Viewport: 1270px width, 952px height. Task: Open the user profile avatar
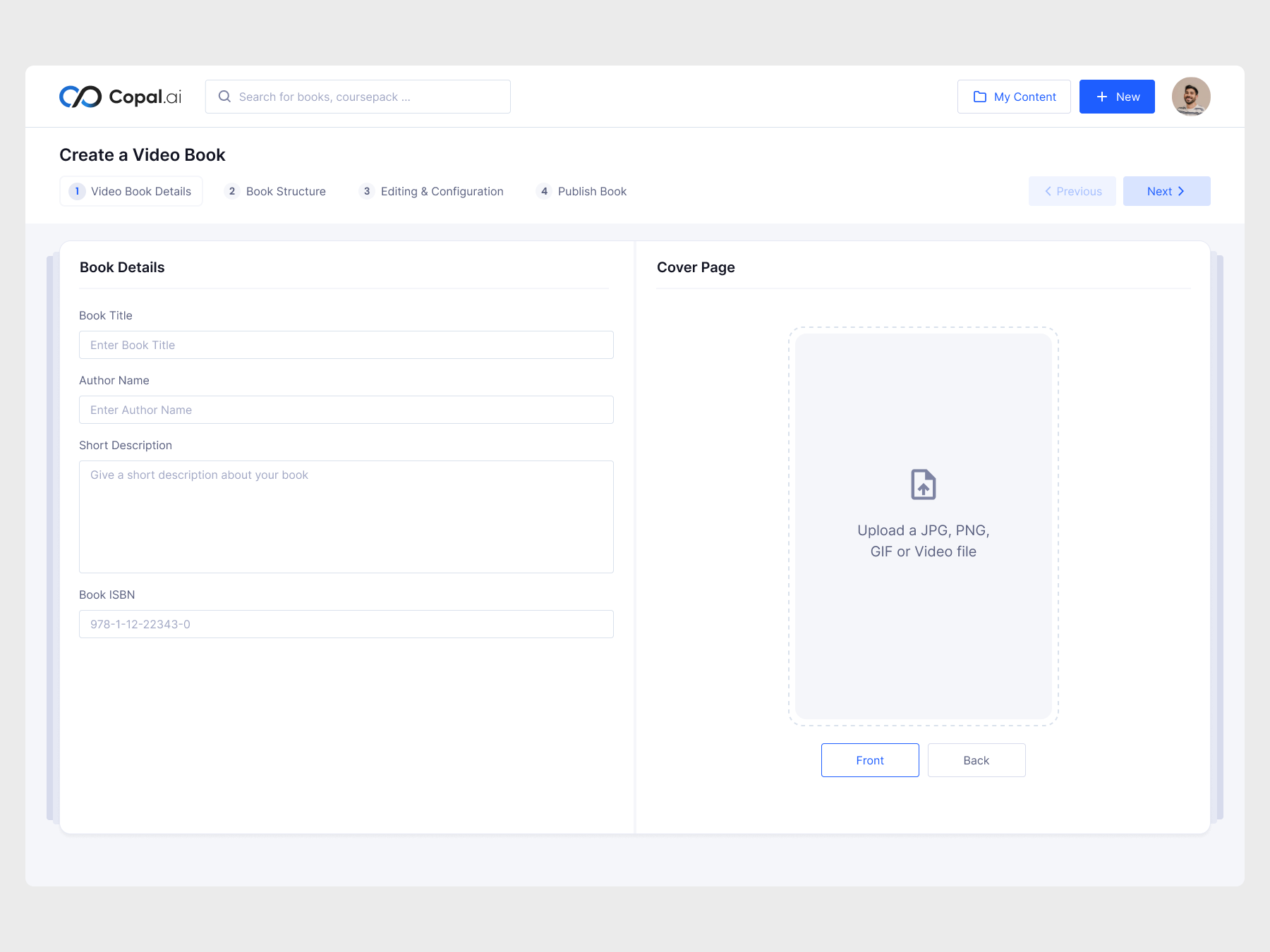tap(1190, 97)
